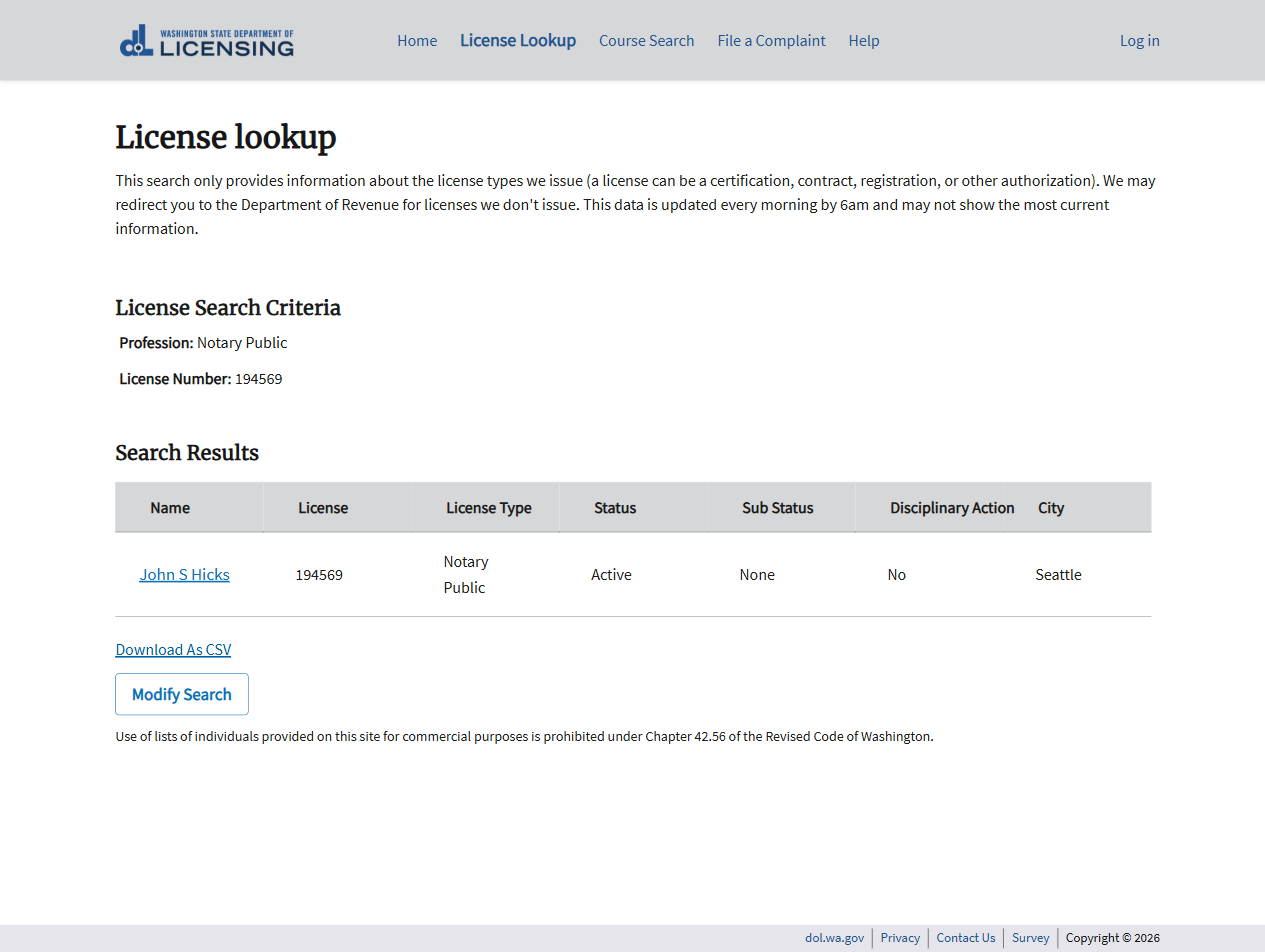This screenshot has width=1265, height=952.
Task: Click the Profession: Notary Public criteria line
Action: 203,343
